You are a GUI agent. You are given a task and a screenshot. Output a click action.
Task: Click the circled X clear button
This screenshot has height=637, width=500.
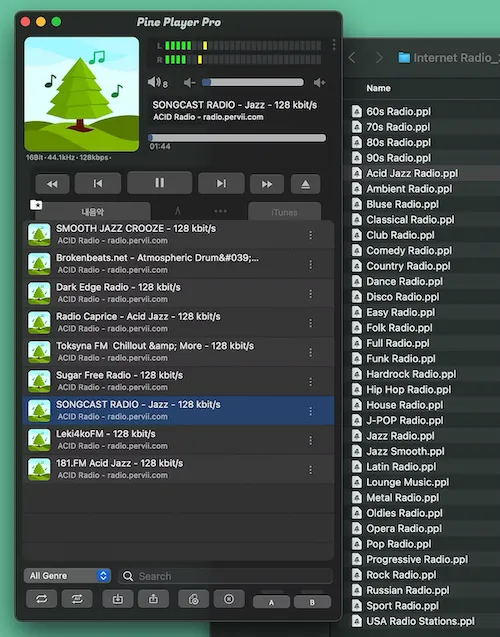(229, 599)
